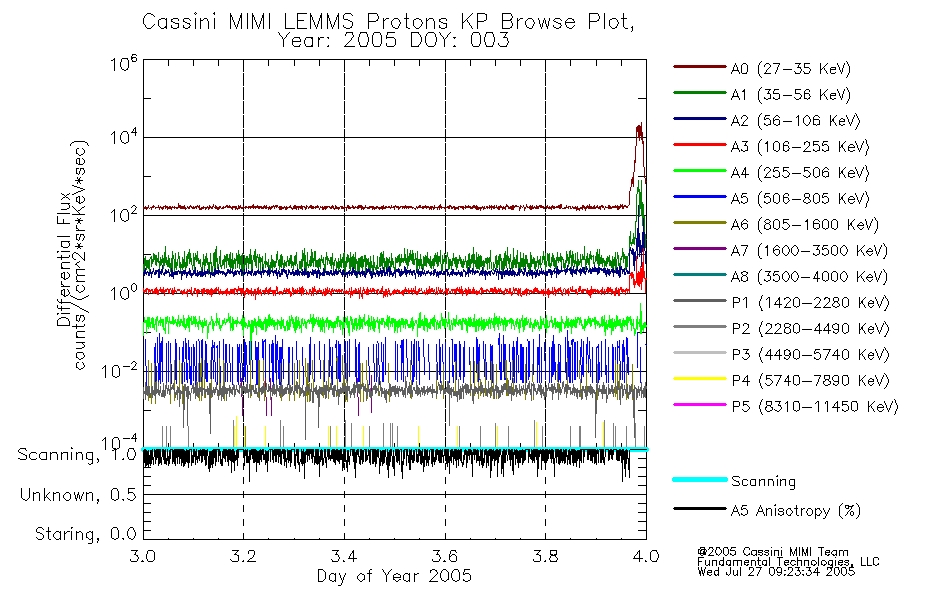This screenshot has width=950, height=600.
Task: Select the A4 (255-506 KeV) legend label
Action: [x=800, y=173]
